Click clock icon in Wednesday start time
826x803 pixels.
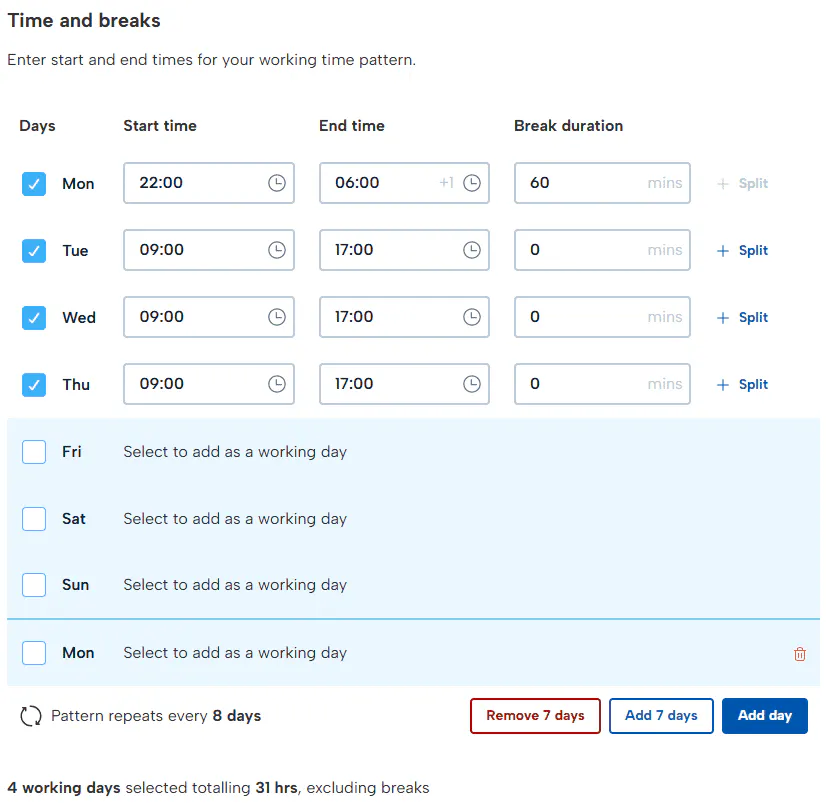click(x=277, y=317)
